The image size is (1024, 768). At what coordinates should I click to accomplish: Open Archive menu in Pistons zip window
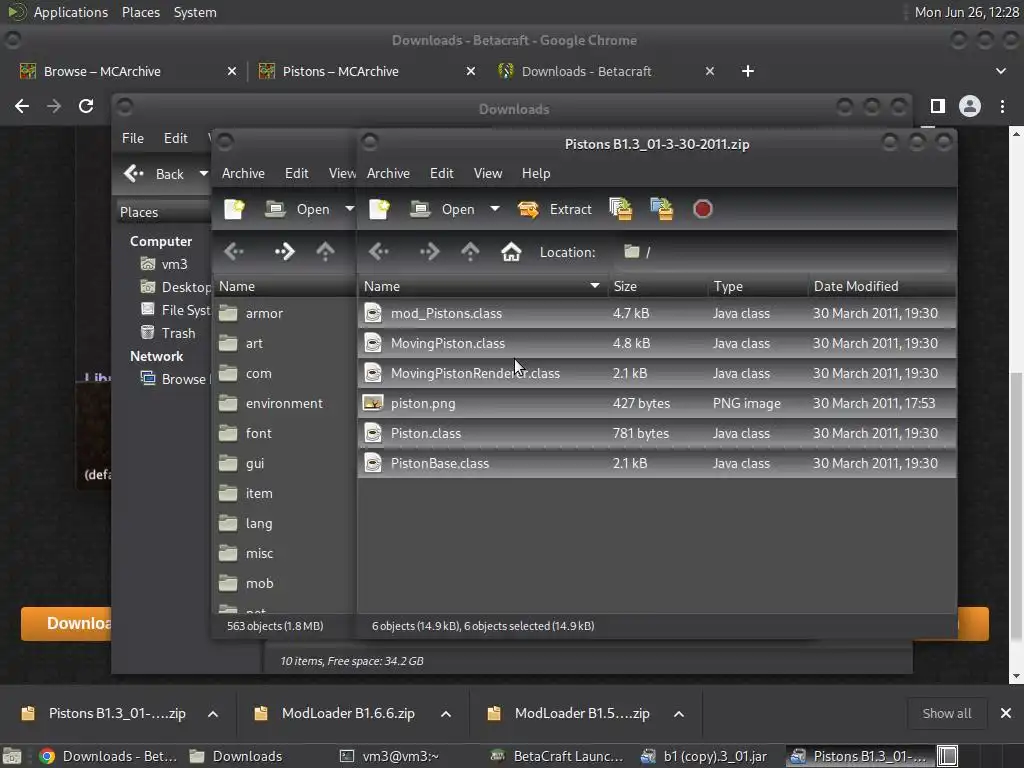coord(389,173)
